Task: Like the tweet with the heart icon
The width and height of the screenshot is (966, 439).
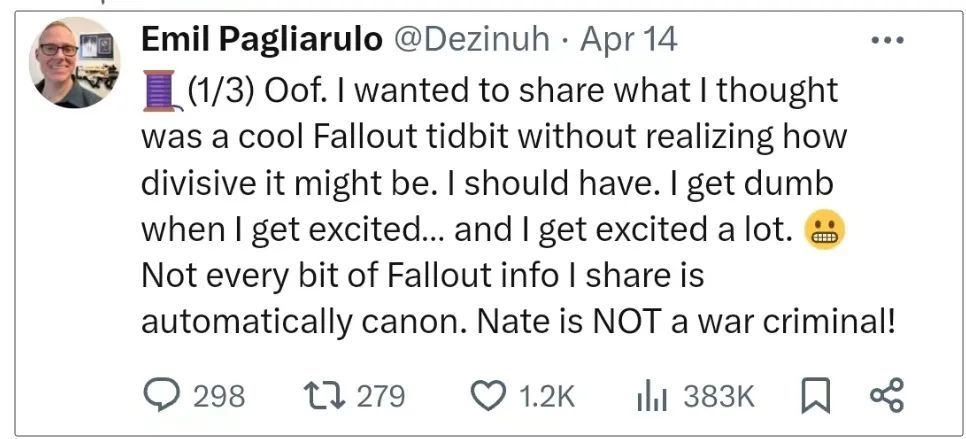Action: click(488, 396)
